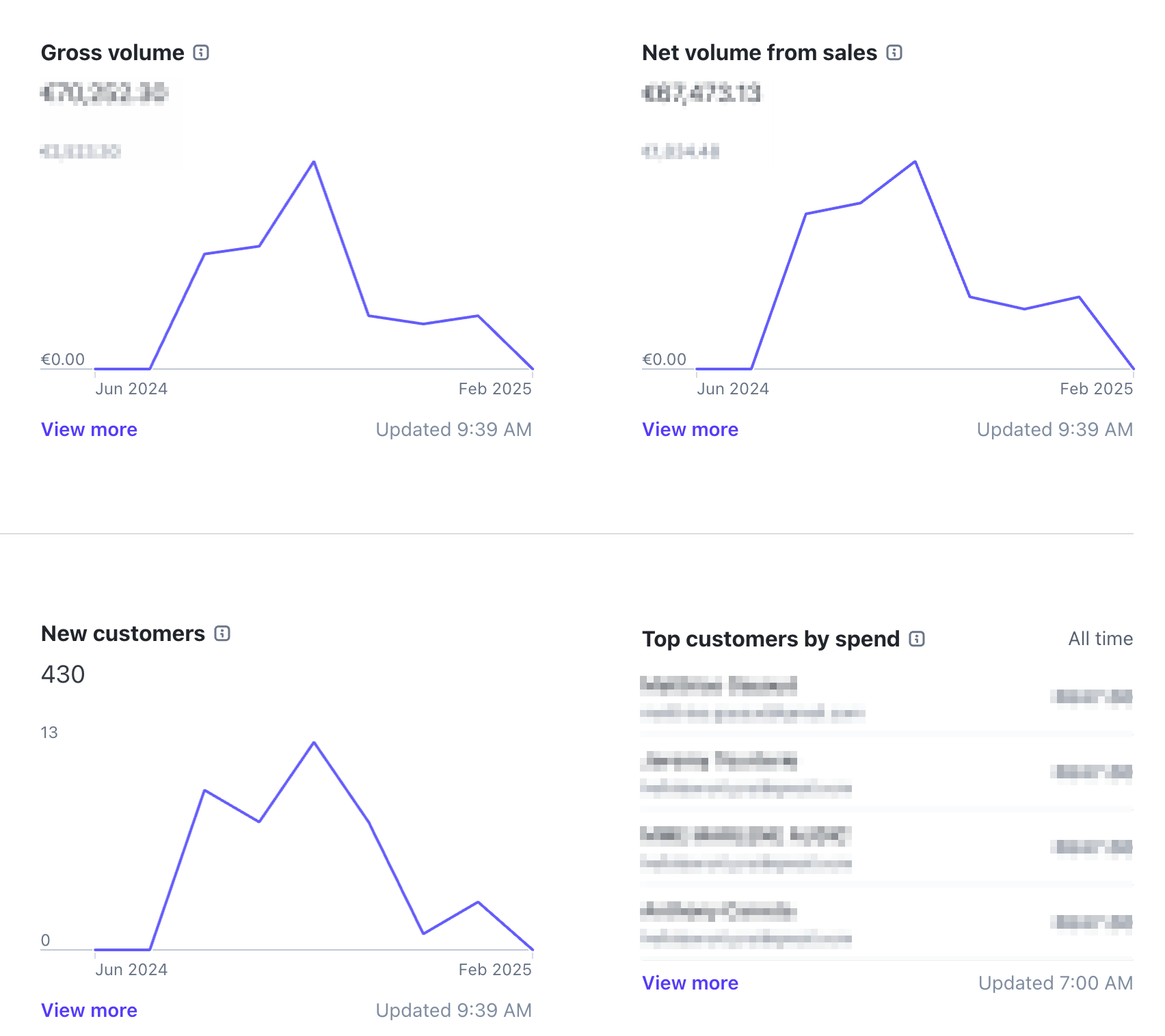Click the peak of Net volume chart line
The image size is (1165, 1036).
[x=915, y=162]
